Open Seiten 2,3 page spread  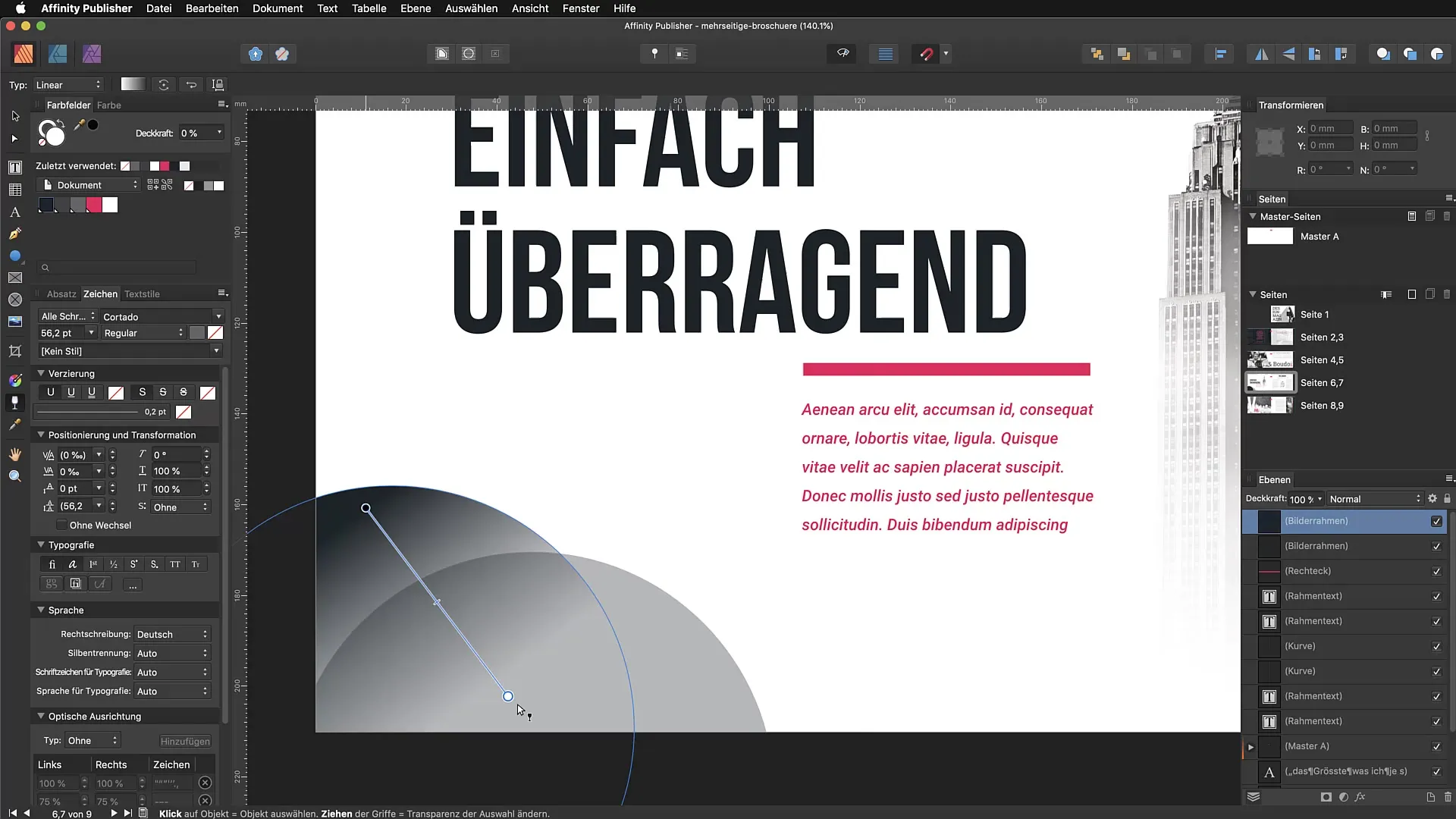point(1321,337)
